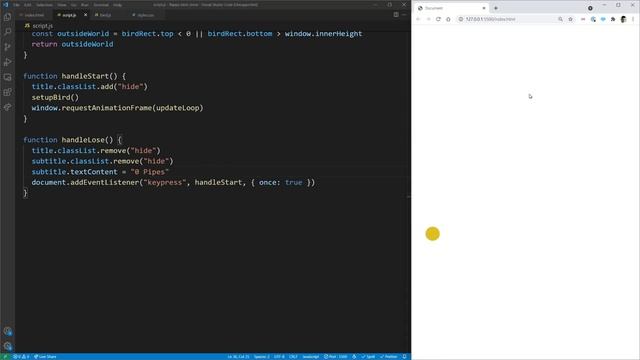Viewport: 640px width, 360px height.
Task: Open the Source Control view
Action: pyautogui.click(x=7, y=47)
